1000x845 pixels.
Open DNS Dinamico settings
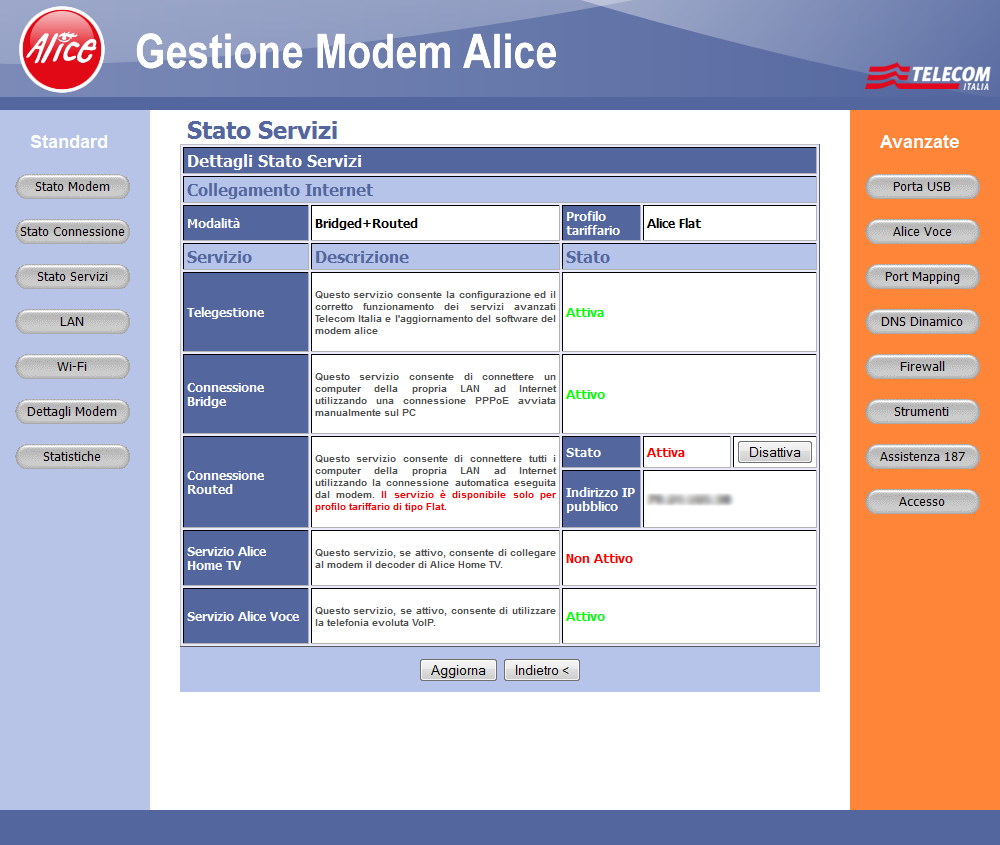[x=922, y=322]
